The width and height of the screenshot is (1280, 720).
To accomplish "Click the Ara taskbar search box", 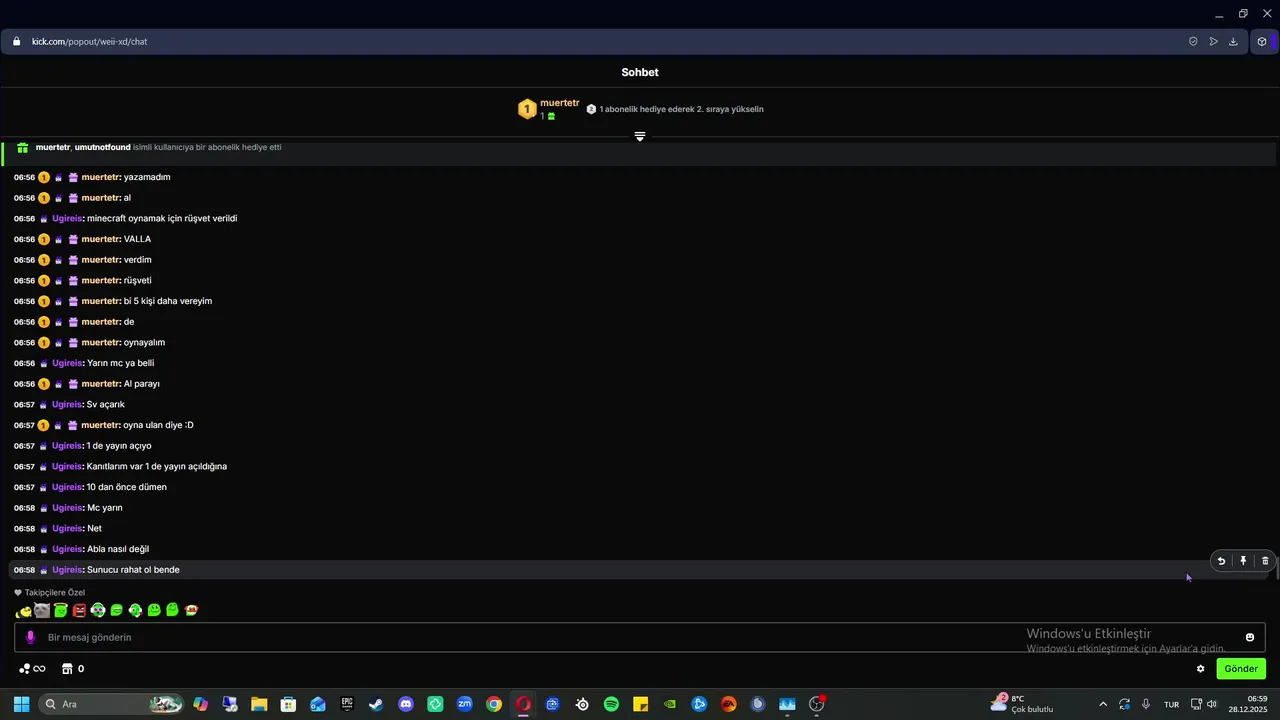I will pos(112,704).
